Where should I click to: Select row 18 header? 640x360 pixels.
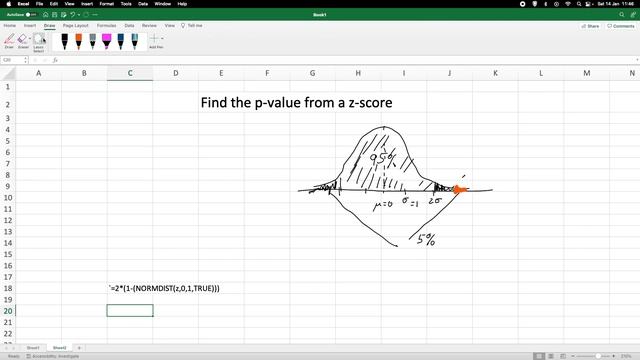[8, 288]
